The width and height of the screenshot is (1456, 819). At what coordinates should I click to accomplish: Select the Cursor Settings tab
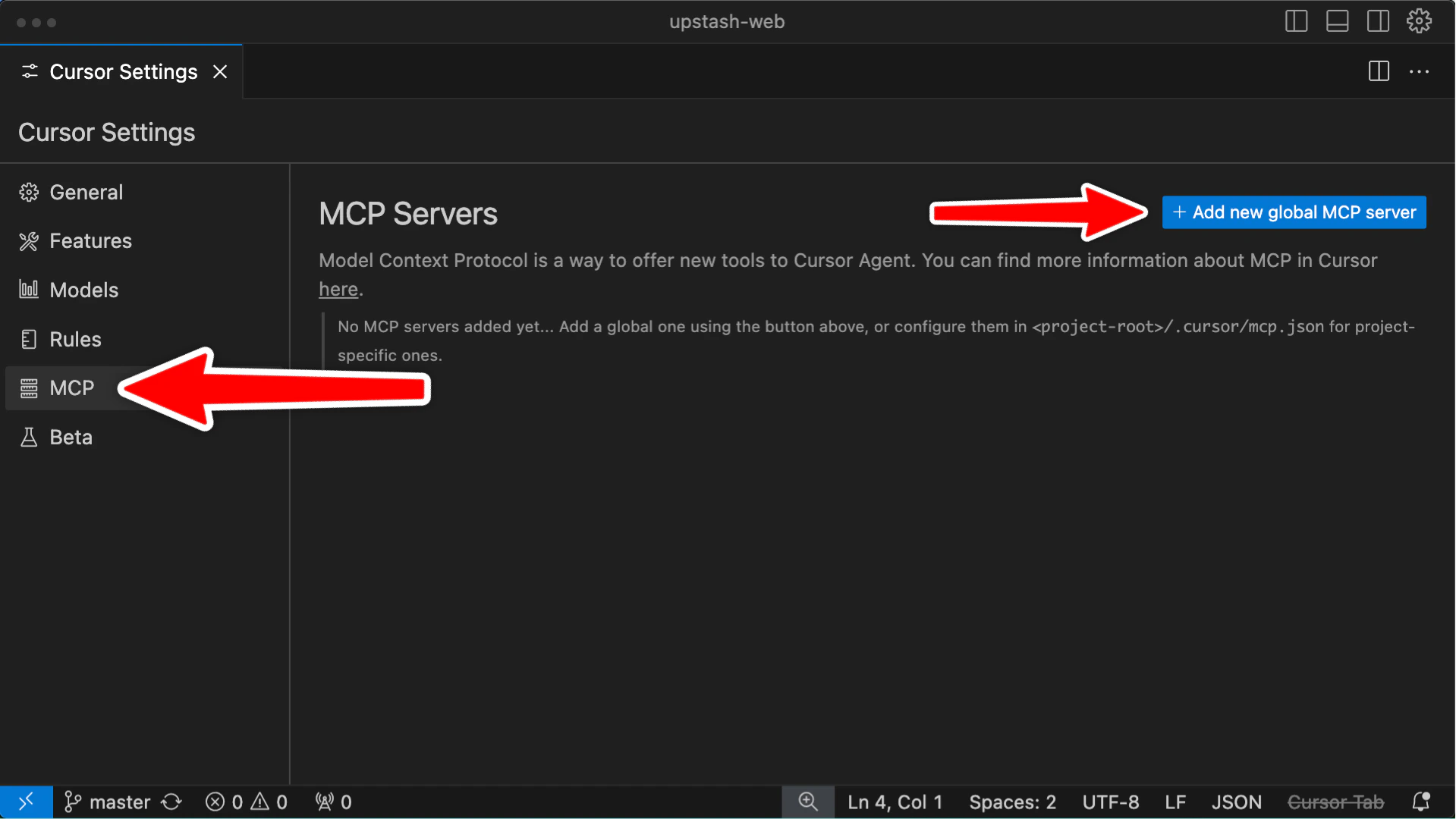coord(121,71)
